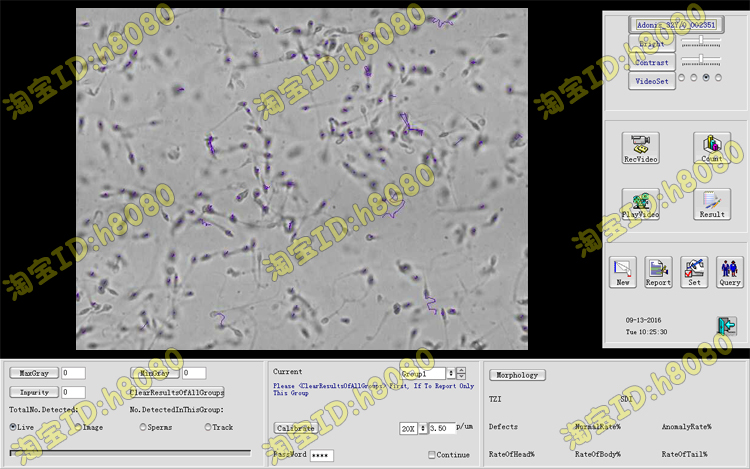The image size is (750, 469).
Task: Open the Result icon
Action: pos(712,204)
